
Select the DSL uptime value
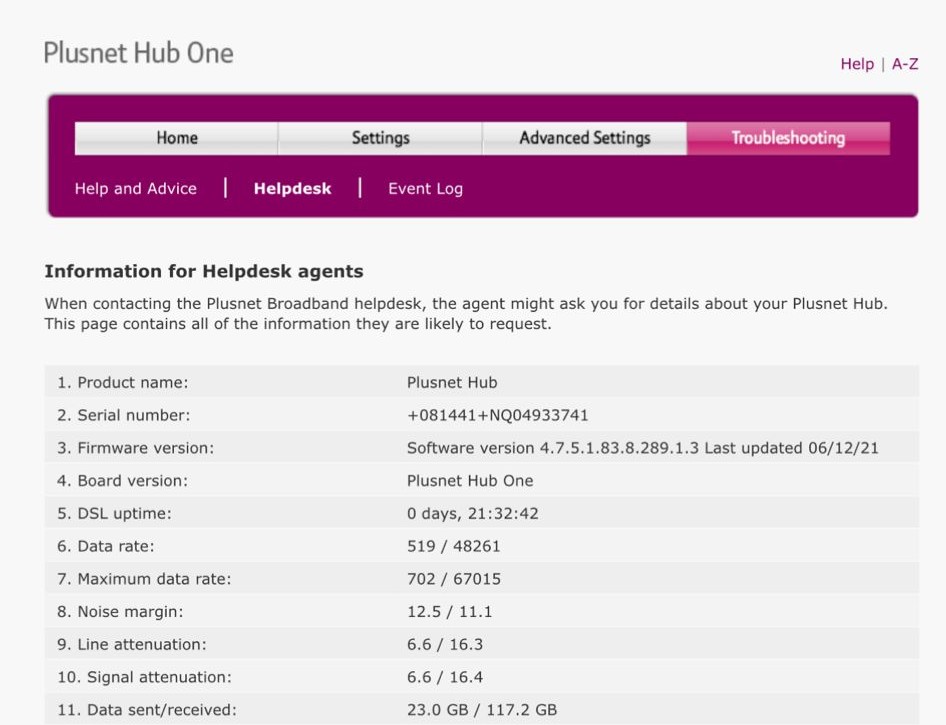pyautogui.click(x=470, y=513)
